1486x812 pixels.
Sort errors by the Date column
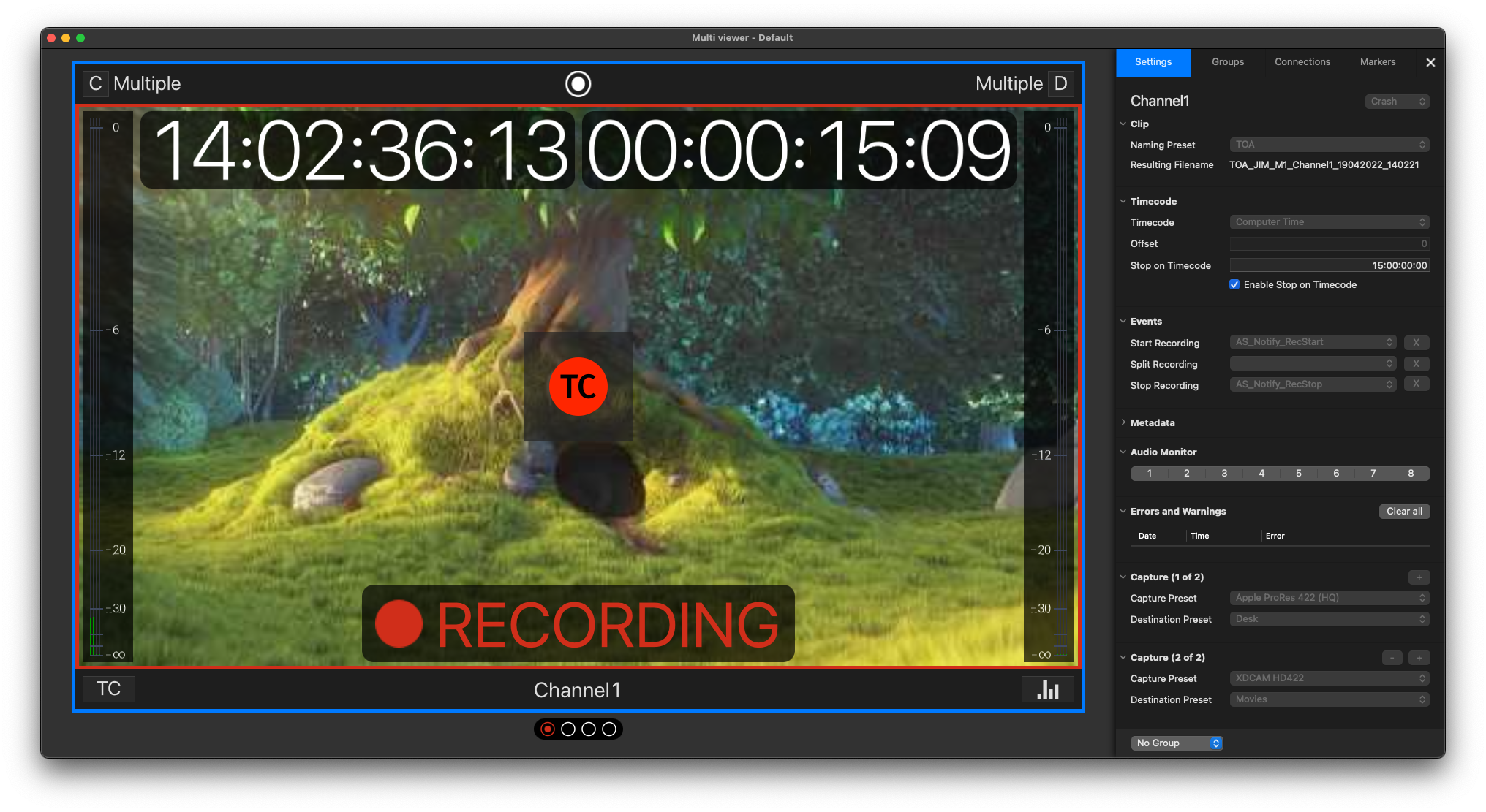(1158, 536)
